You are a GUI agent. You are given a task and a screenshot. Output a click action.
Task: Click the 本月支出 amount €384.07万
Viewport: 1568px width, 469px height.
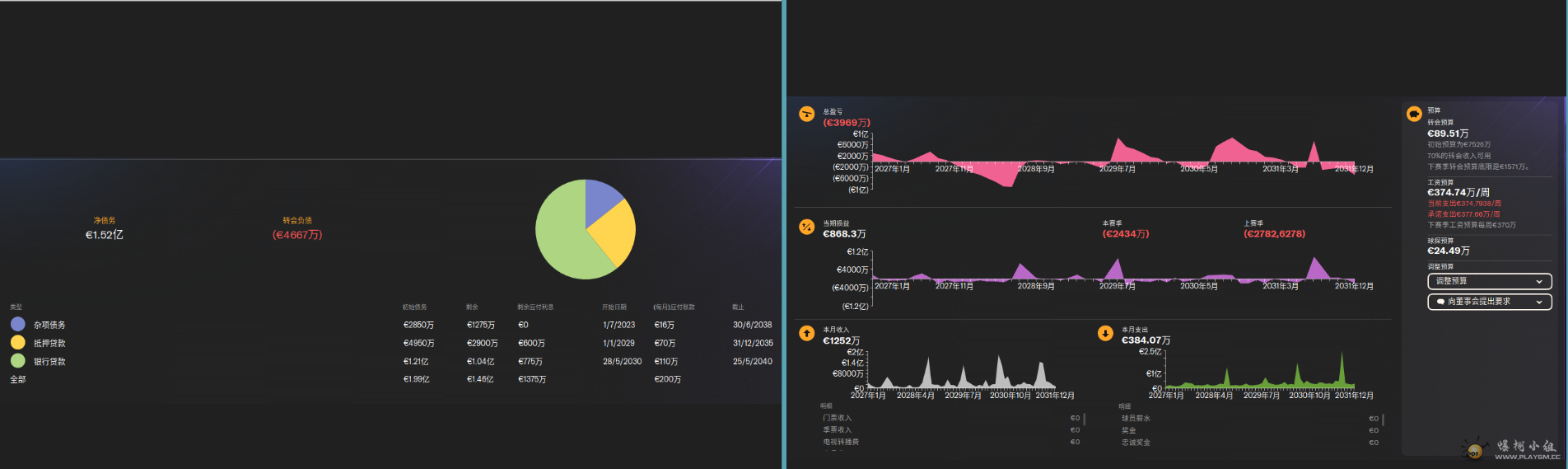1146,340
